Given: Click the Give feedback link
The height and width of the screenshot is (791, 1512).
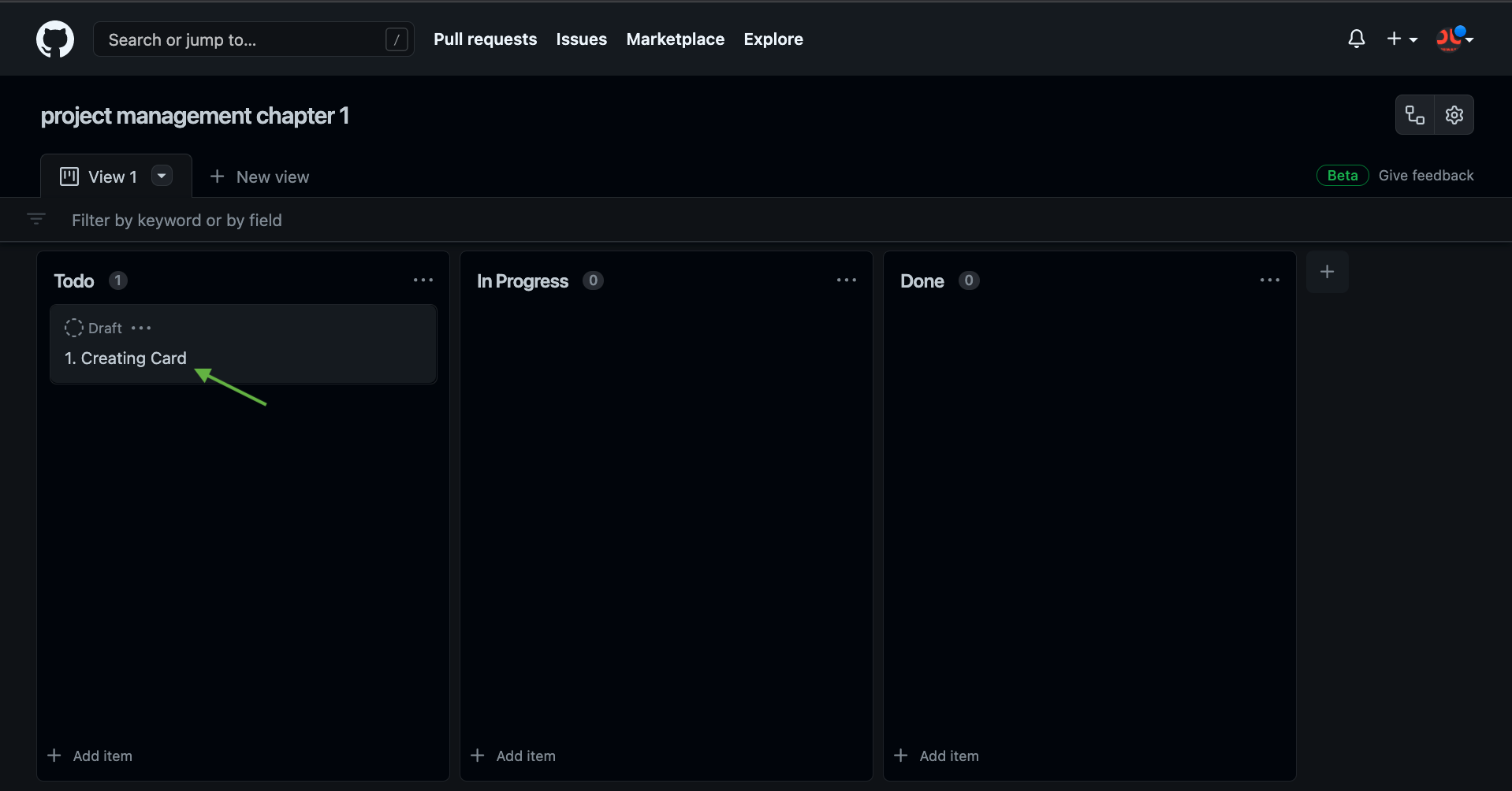Looking at the screenshot, I should pyautogui.click(x=1425, y=176).
